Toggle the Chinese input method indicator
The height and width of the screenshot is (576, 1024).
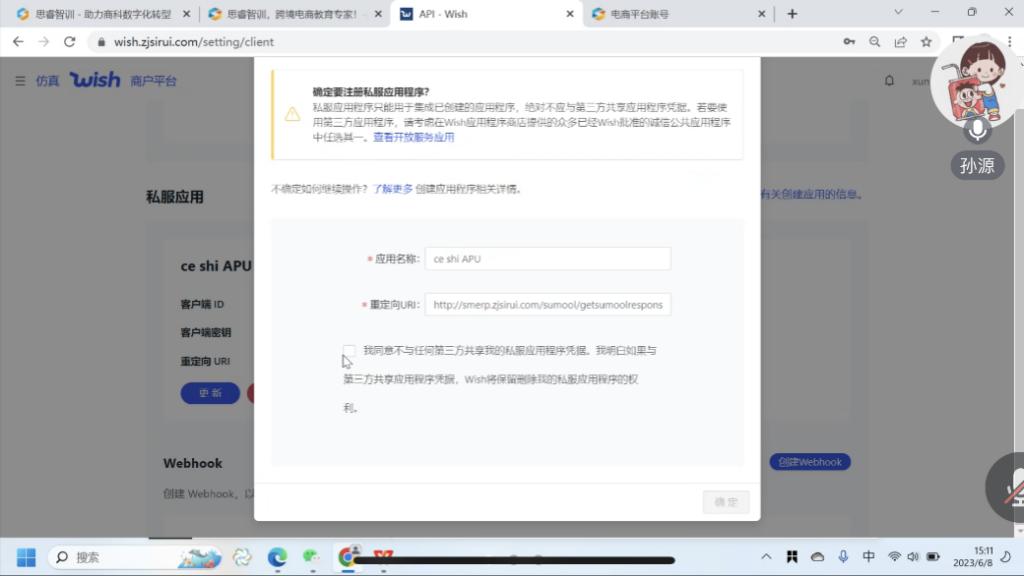868,557
